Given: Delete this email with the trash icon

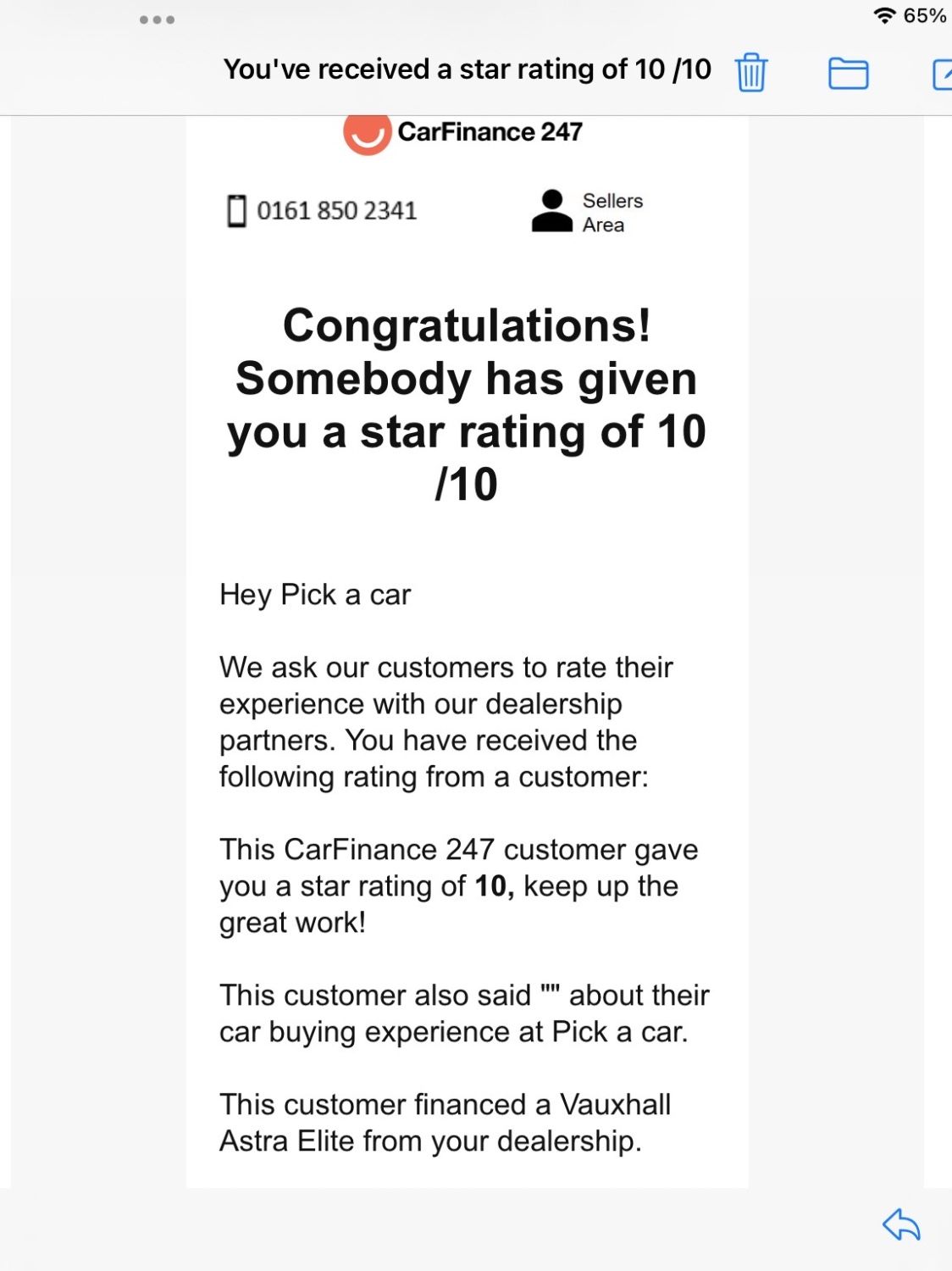Looking at the screenshot, I should coord(750,72).
